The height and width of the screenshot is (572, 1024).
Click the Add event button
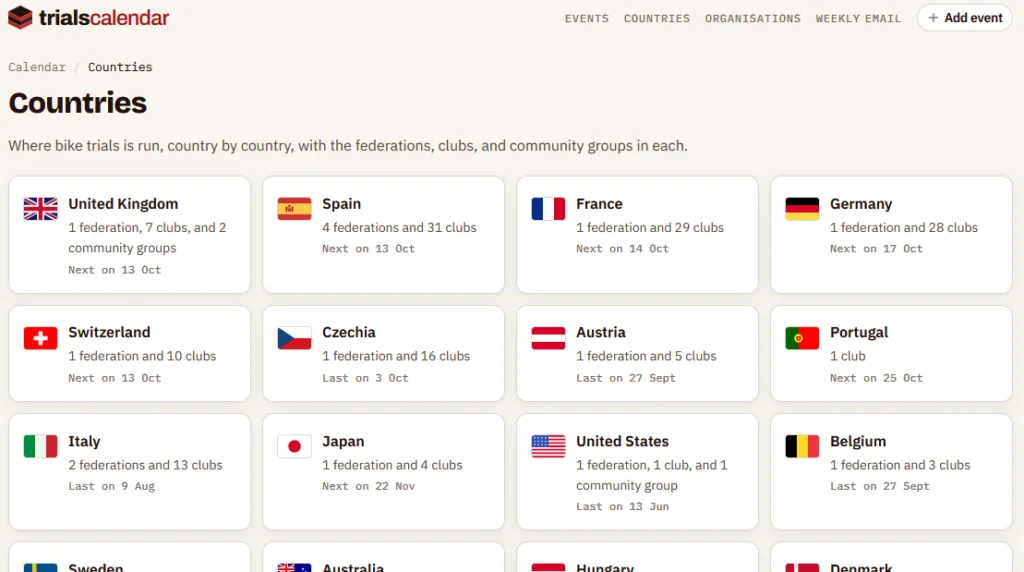coord(965,18)
